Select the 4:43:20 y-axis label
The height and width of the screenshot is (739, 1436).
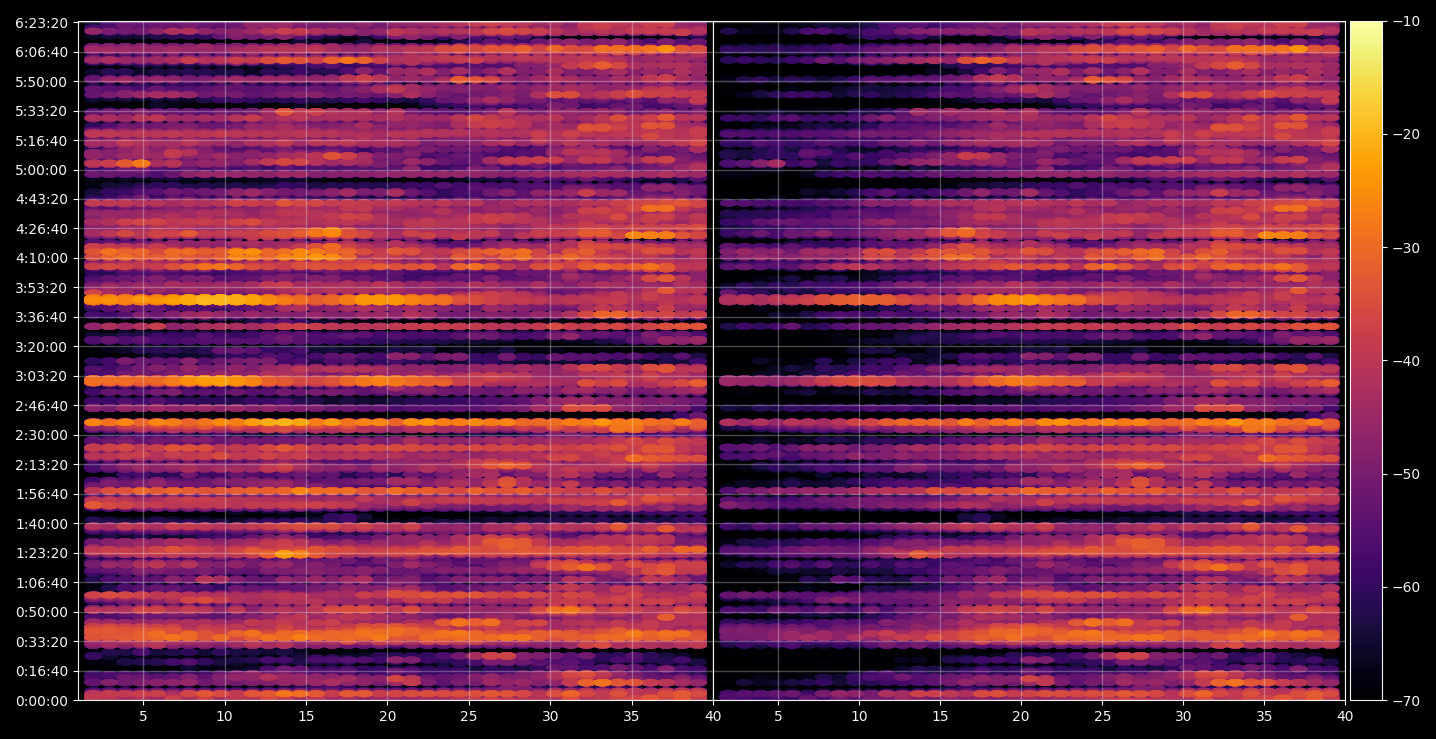point(42,199)
